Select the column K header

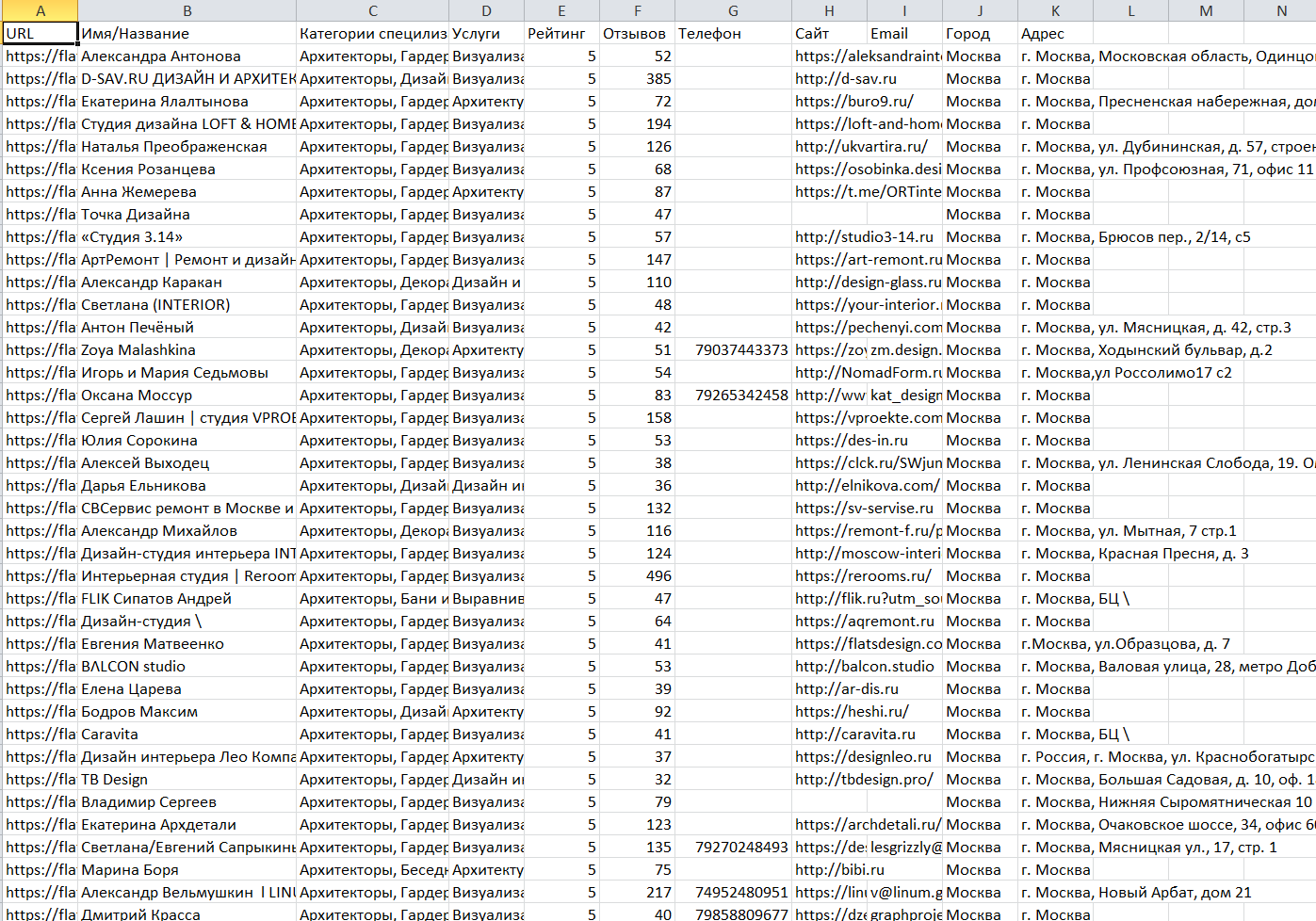tap(1055, 10)
